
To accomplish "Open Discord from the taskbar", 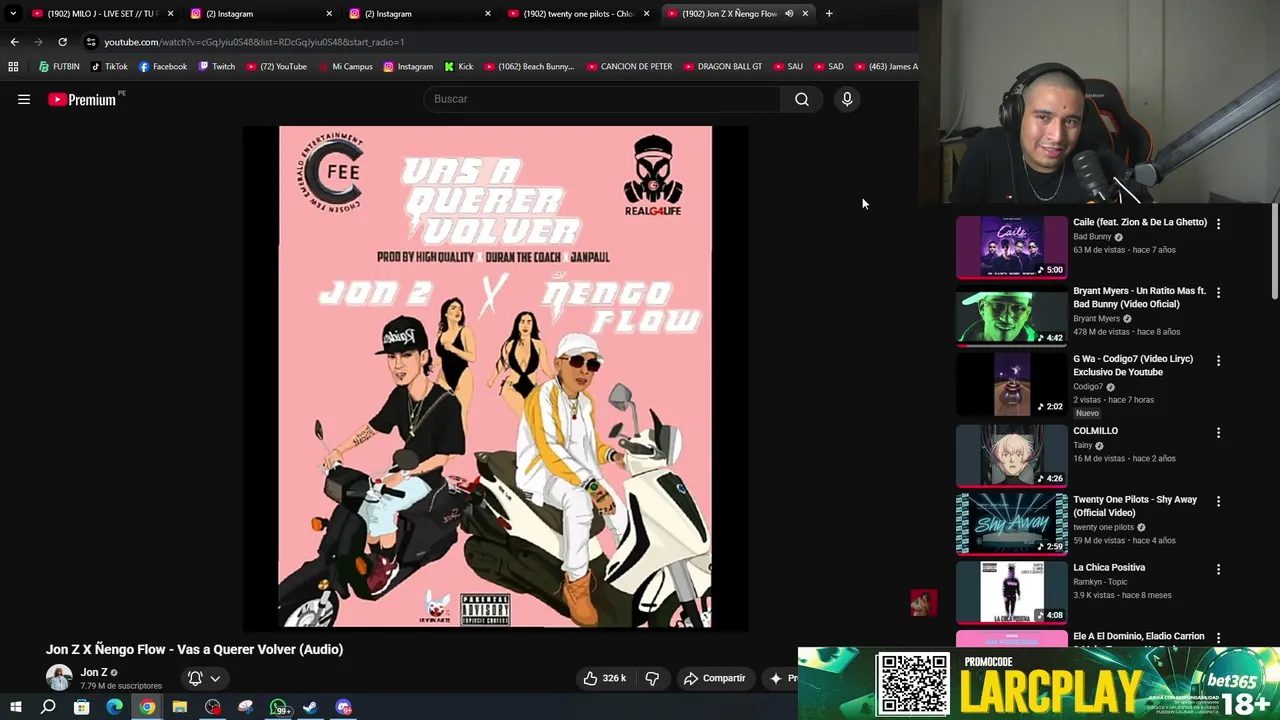I will coord(343,708).
